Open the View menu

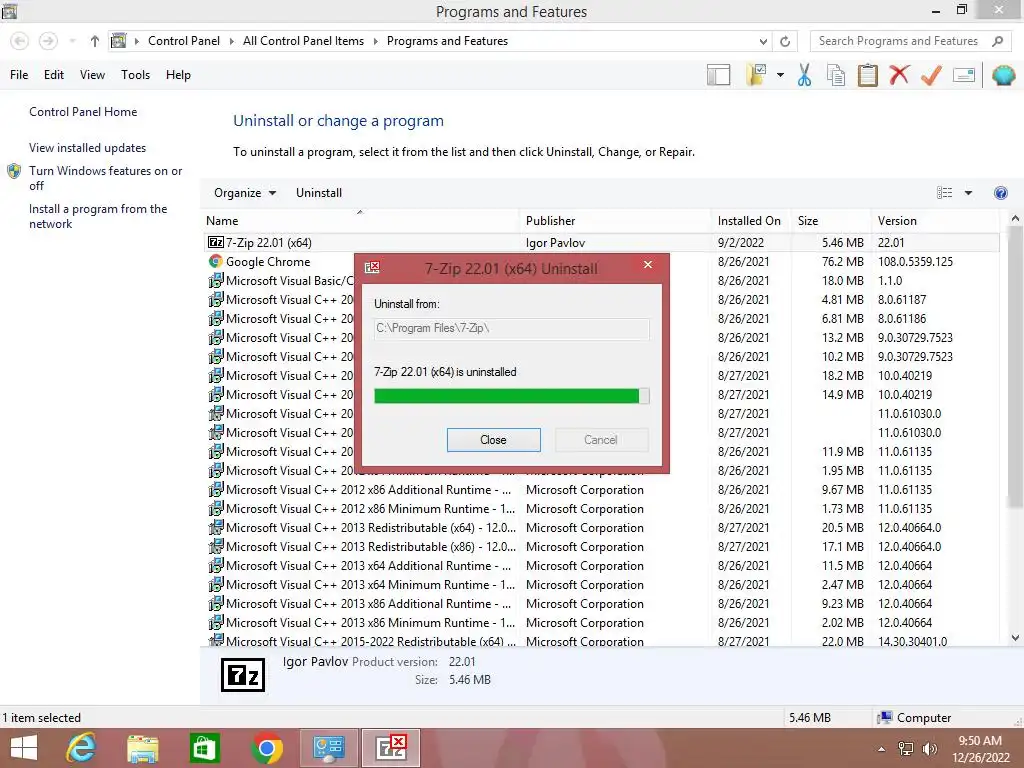[92, 75]
